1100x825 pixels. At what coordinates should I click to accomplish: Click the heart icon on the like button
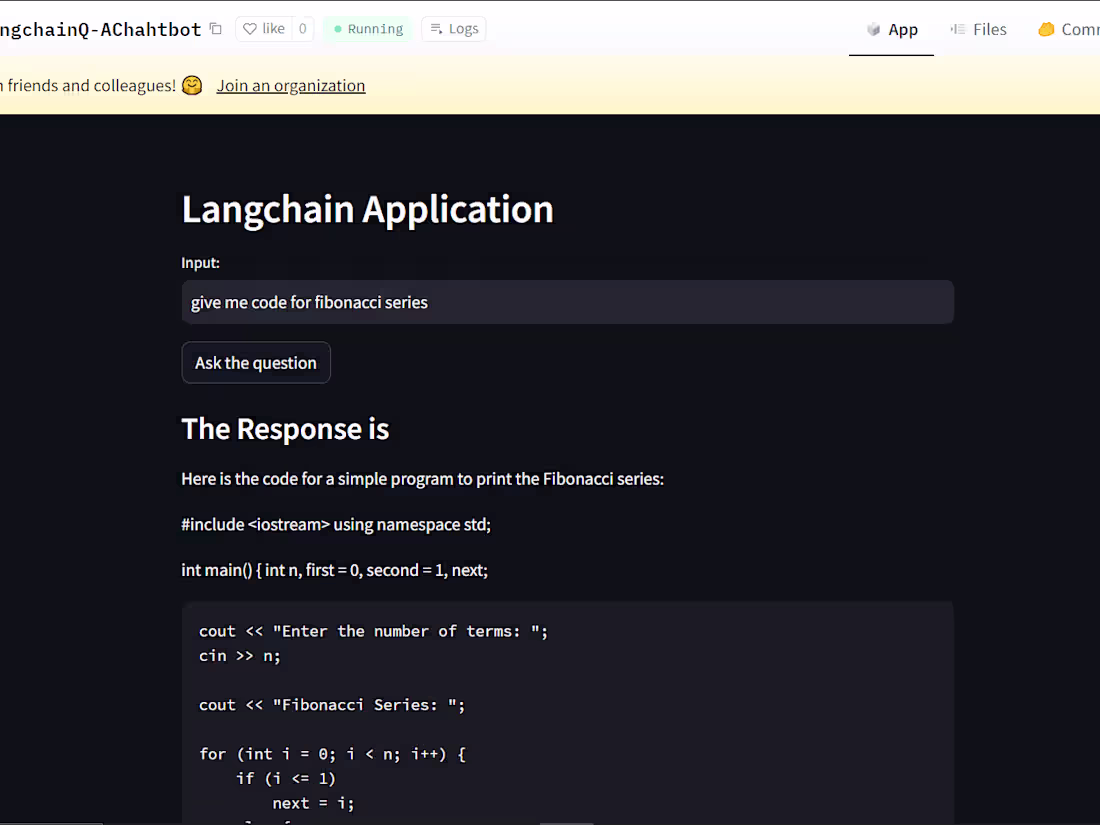249,28
